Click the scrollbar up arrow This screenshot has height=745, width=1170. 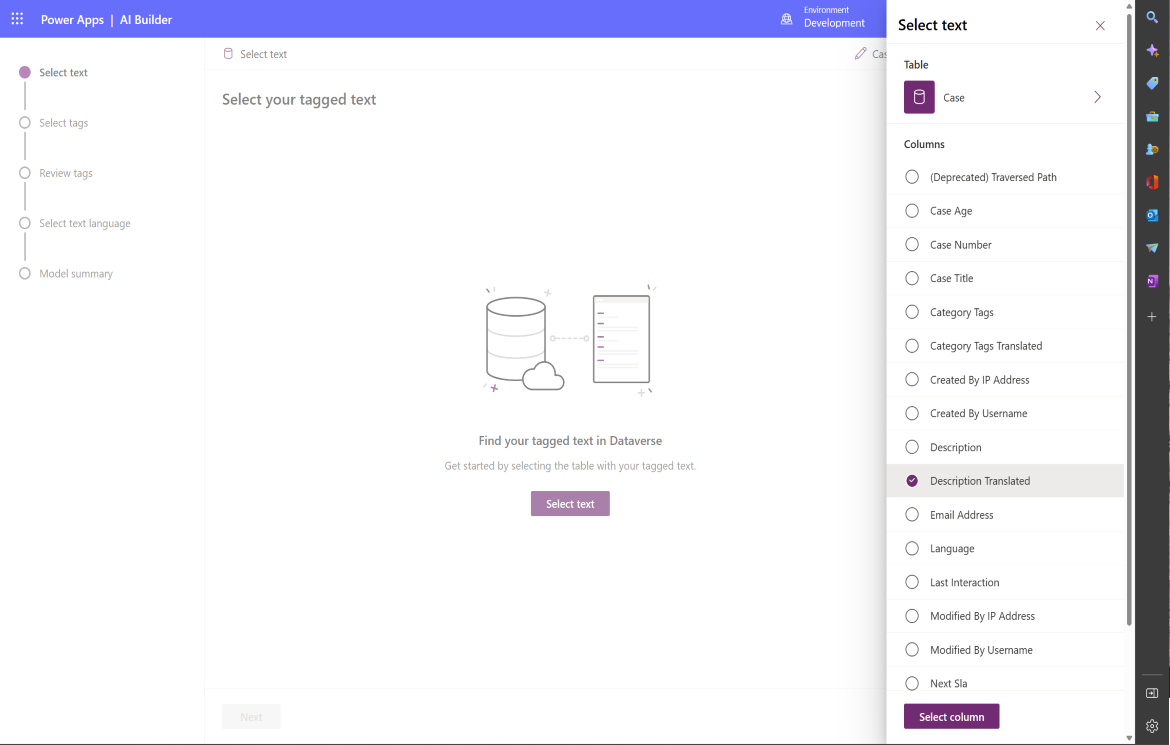pos(1129,5)
